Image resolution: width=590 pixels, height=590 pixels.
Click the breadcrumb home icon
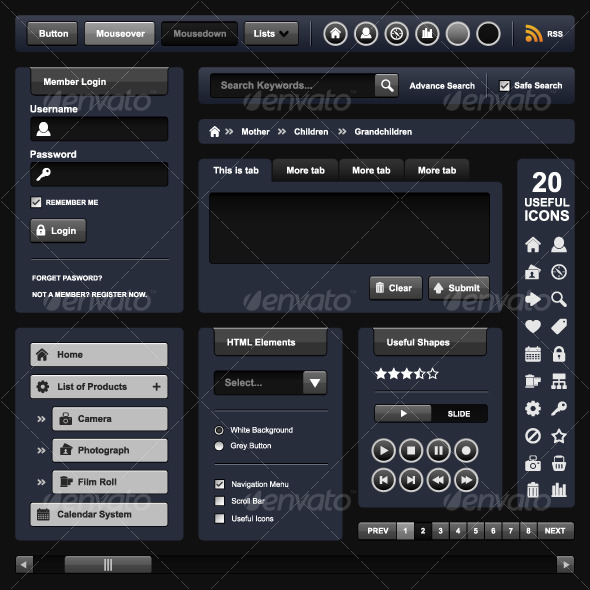[x=214, y=132]
